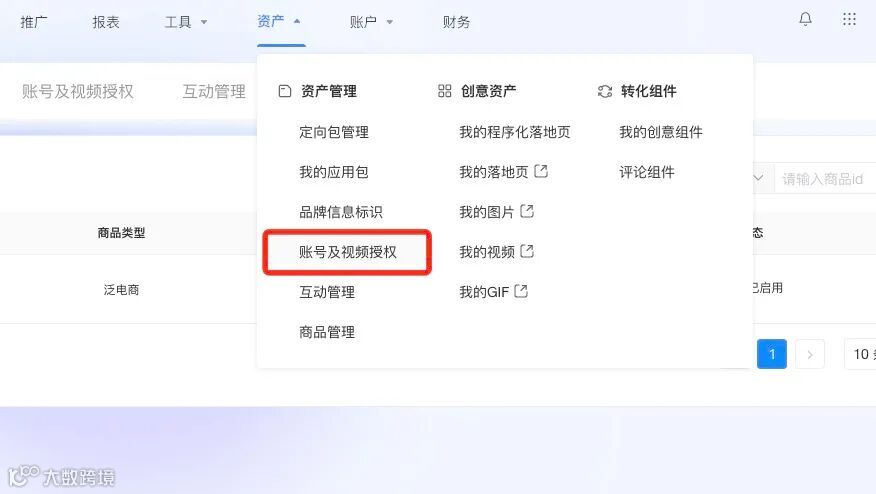Click the 商品类型 column header
This screenshot has width=876, height=494.
(121, 232)
